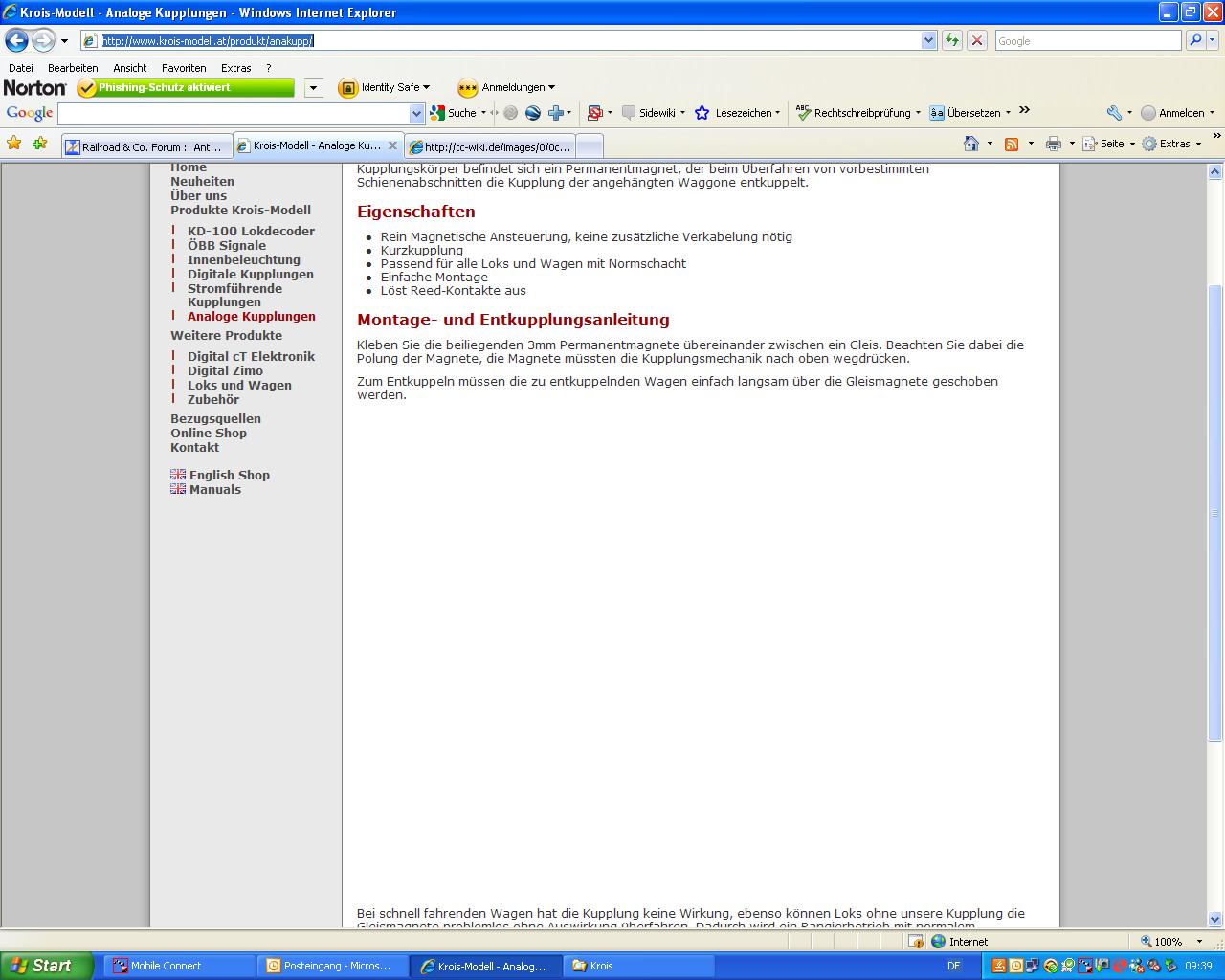Click Norton Identity Safe lock icon

(x=347, y=88)
